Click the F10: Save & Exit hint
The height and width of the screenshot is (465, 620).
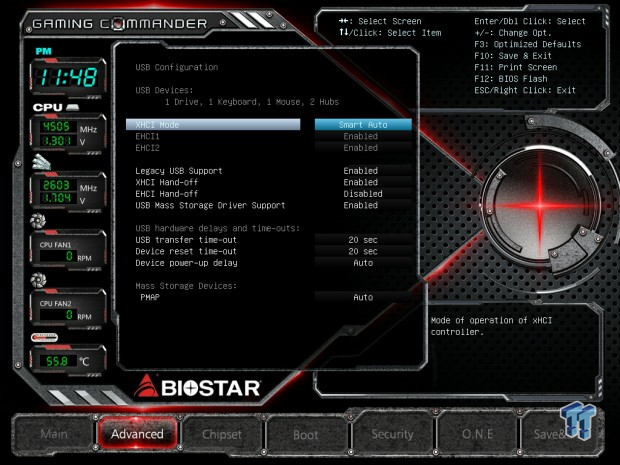click(x=513, y=56)
